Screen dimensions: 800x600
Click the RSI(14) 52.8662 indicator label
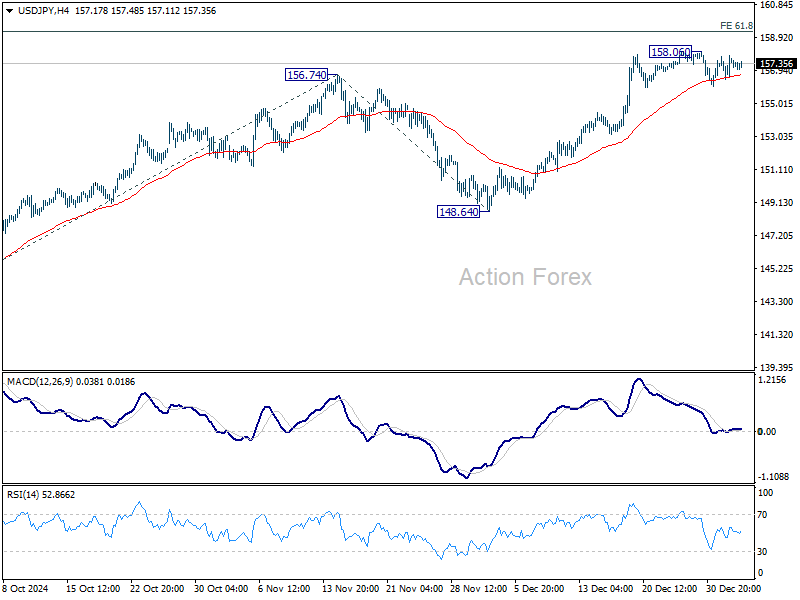coord(41,494)
